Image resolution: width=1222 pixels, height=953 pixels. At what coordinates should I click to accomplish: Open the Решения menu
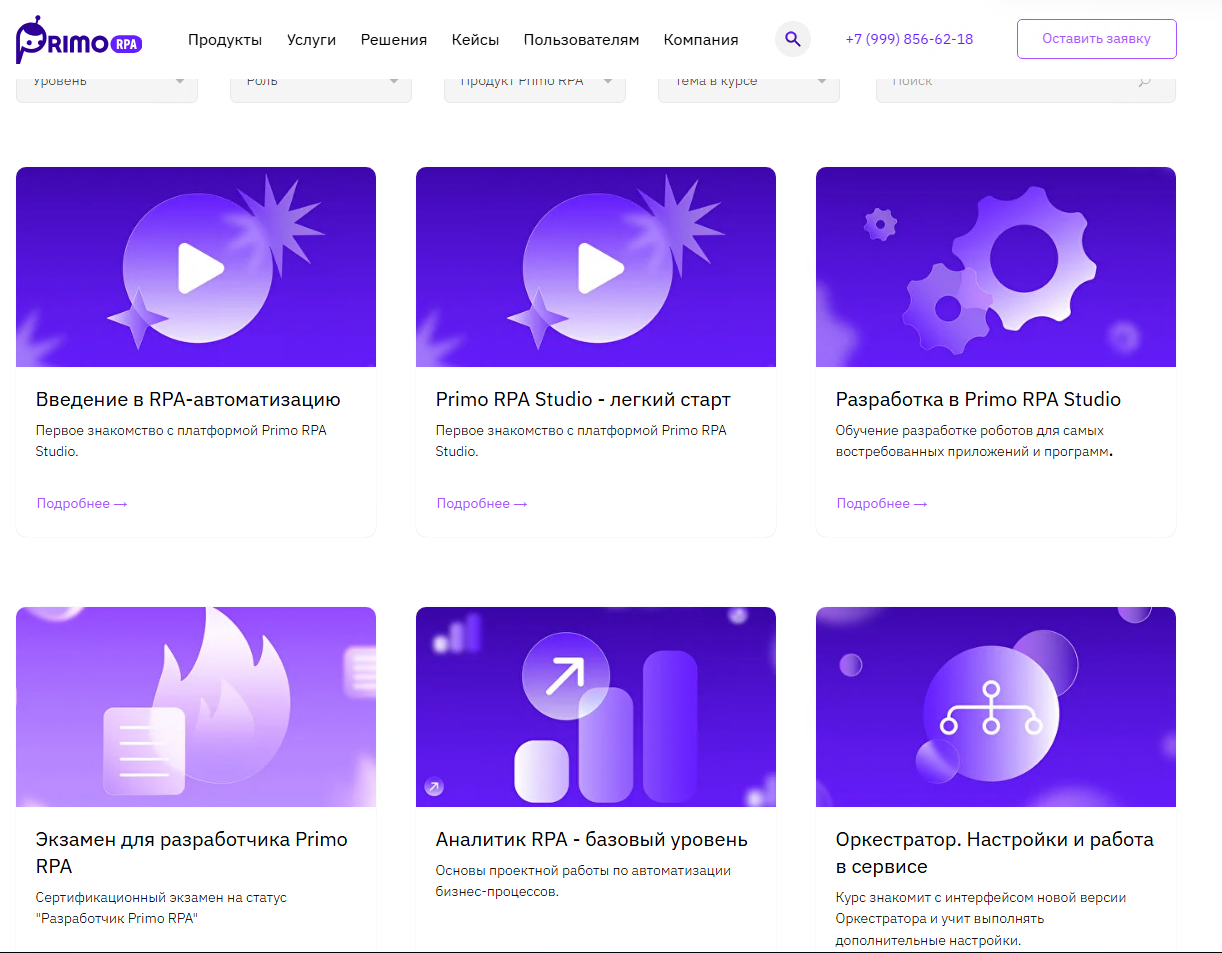pos(394,40)
